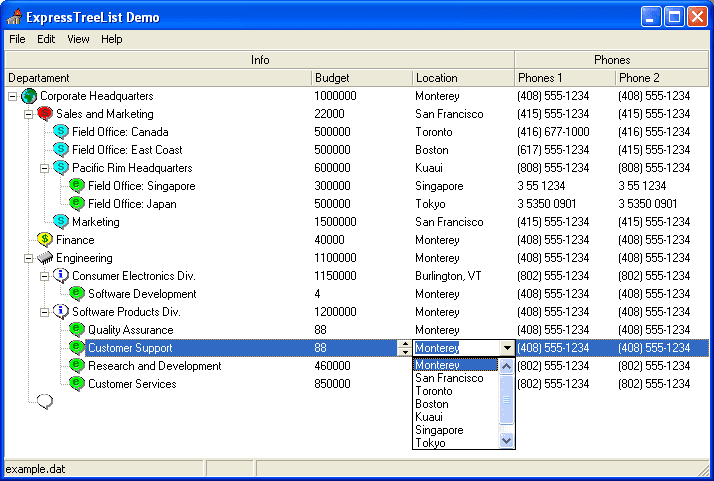Click the Burlington, VT location cell
This screenshot has height=481, width=714.
[448, 276]
